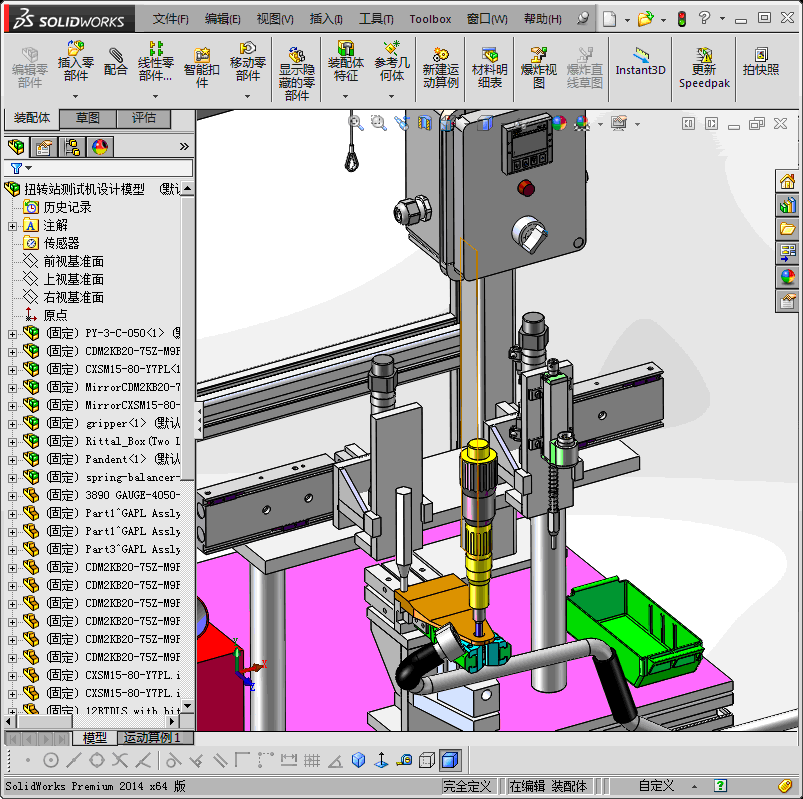Expand the gripper<1> component node
803x799 pixels.
pos(12,424)
